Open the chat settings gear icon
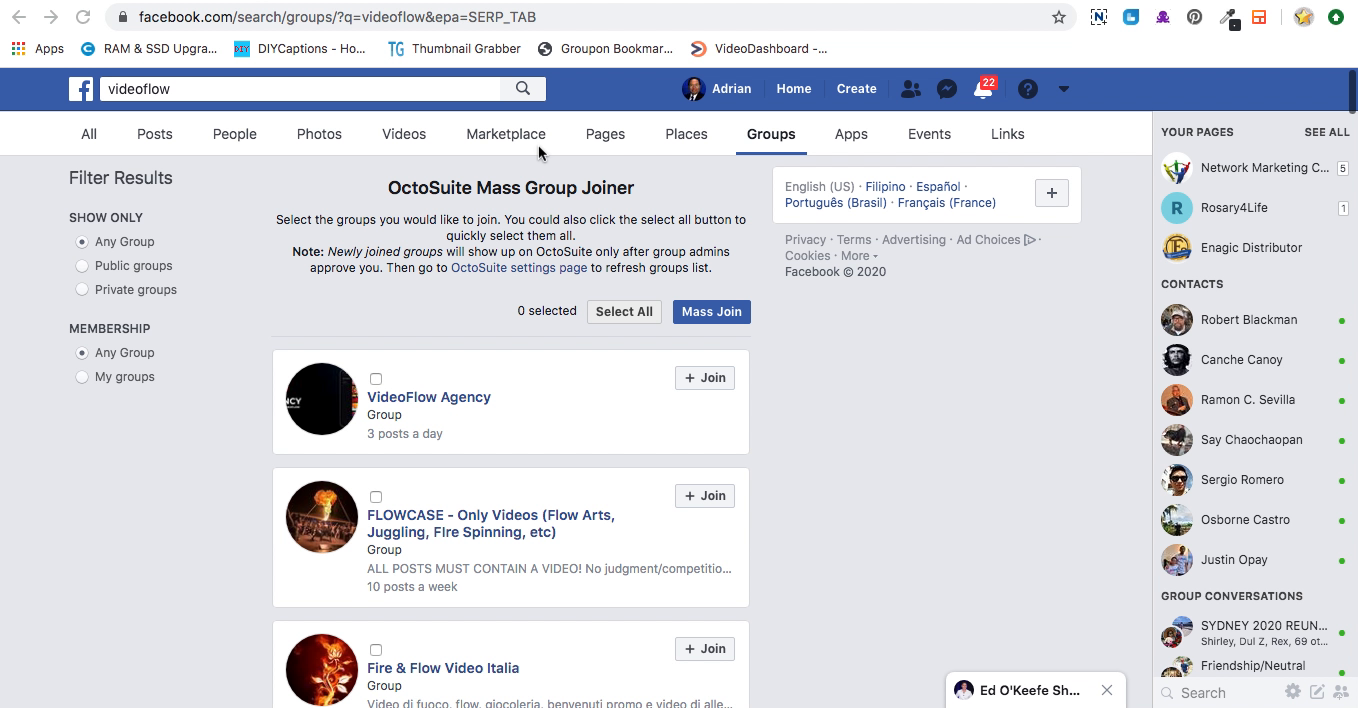Viewport: 1358px width, 708px height. tap(1293, 691)
